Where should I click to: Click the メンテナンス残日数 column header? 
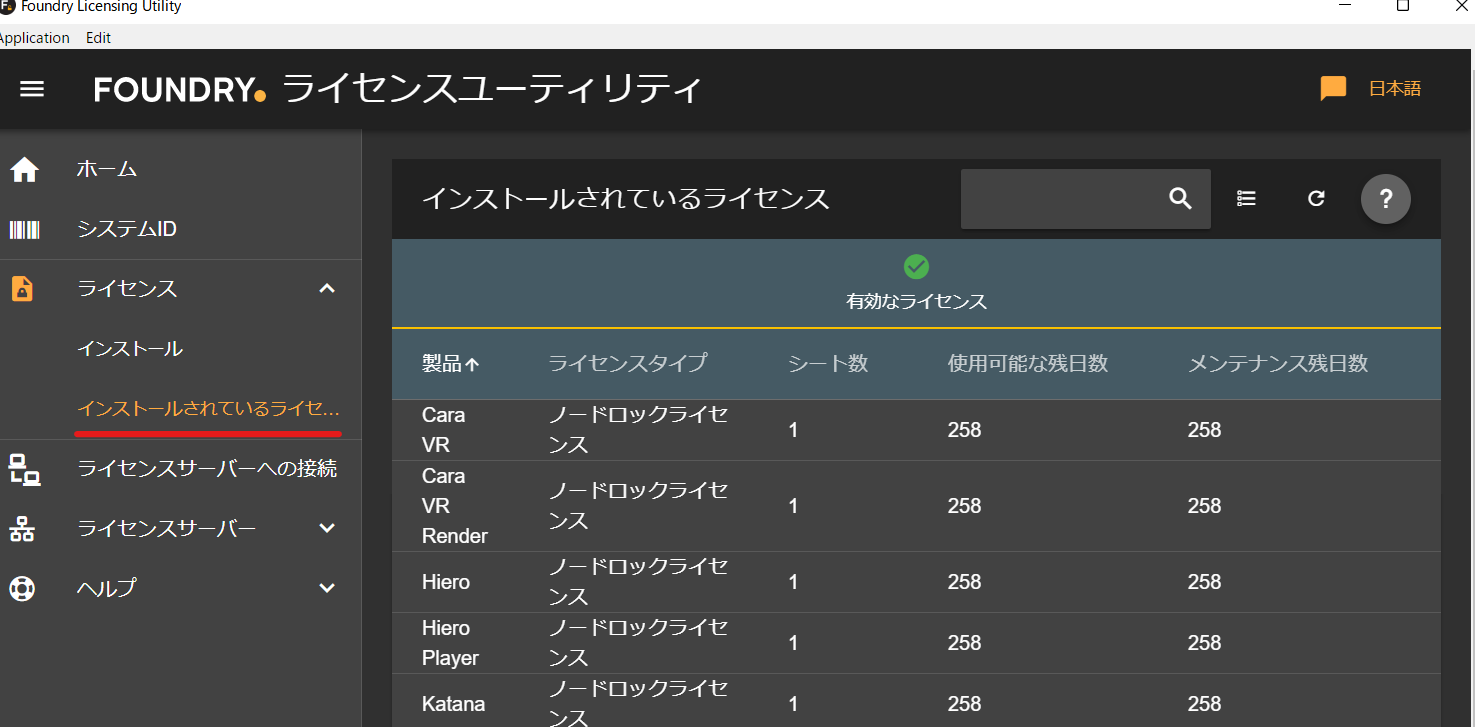pos(1278,363)
